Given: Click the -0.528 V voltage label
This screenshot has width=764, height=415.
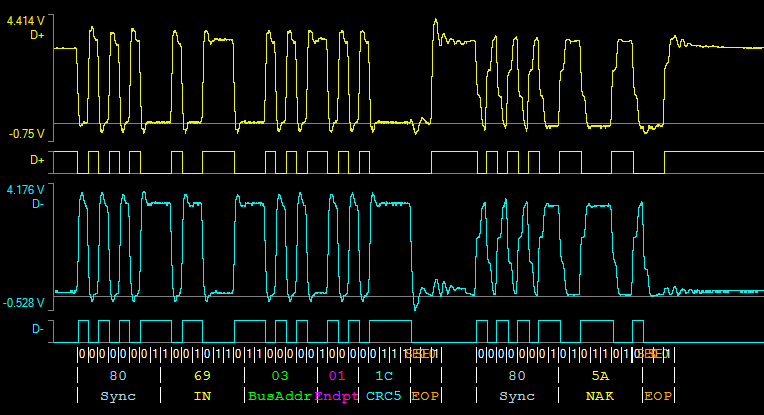Looking at the screenshot, I should point(23,303).
